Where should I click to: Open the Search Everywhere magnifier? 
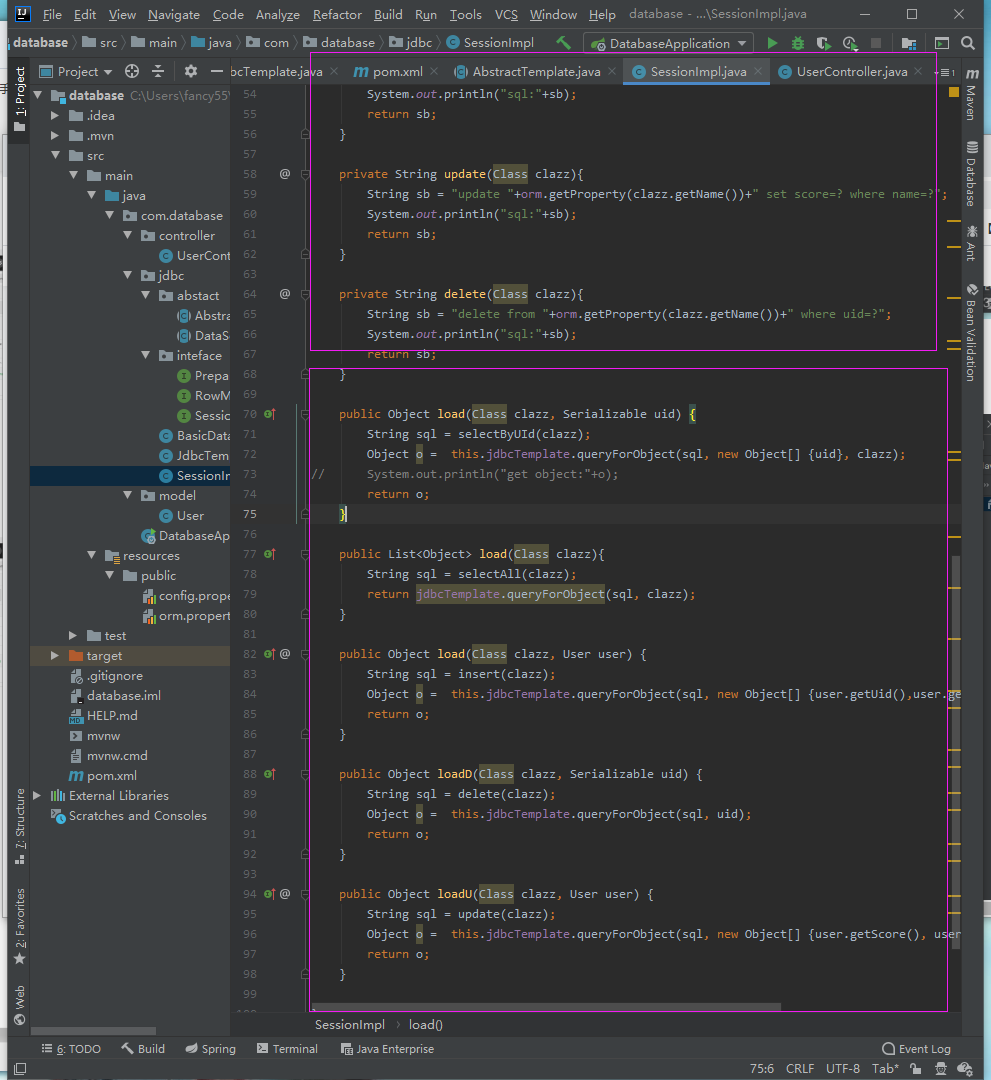click(968, 43)
